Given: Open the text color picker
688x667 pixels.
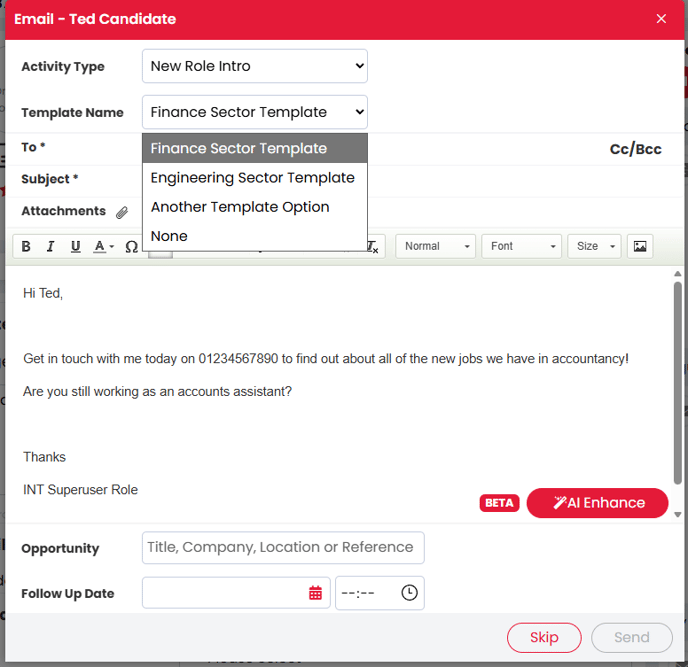Looking at the screenshot, I should (x=103, y=246).
